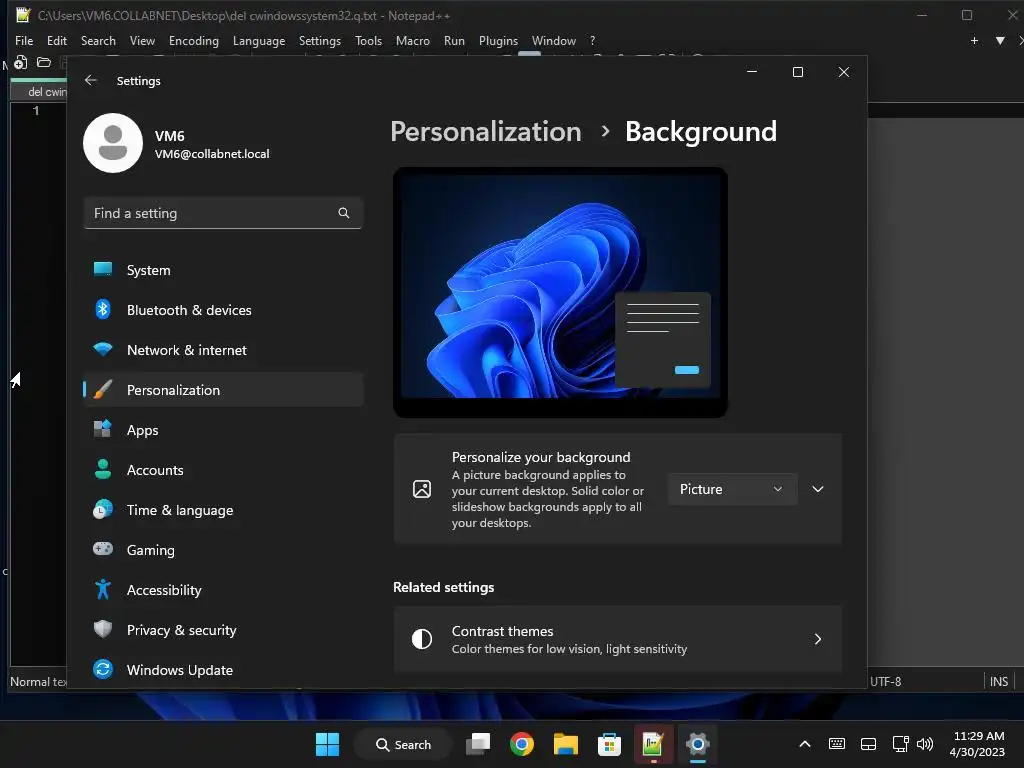1024x768 pixels.
Task: Open Bluetooth & devices settings
Action: pyautogui.click(x=223, y=310)
